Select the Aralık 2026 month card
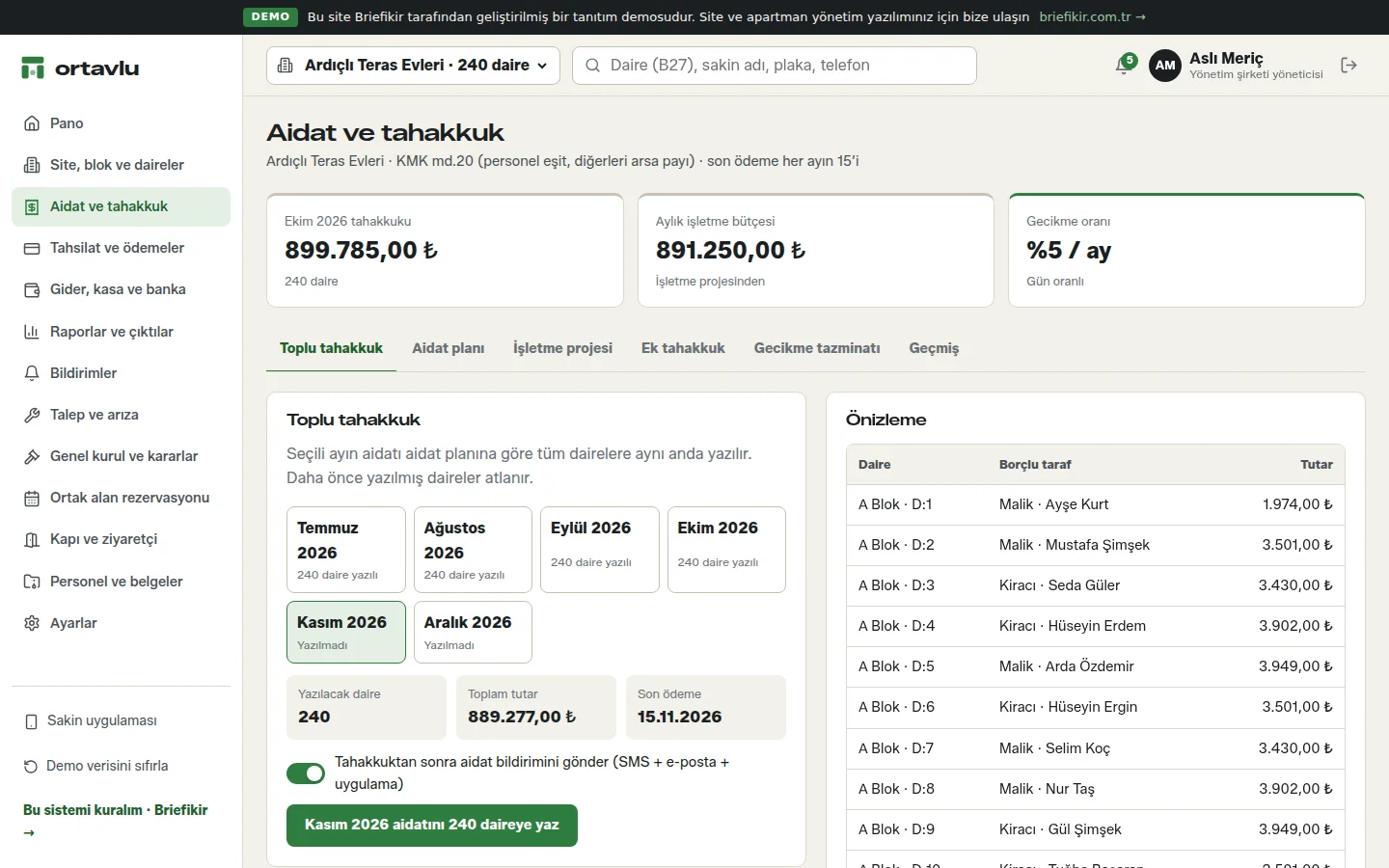Viewport: 1389px width, 868px height. pos(473,633)
